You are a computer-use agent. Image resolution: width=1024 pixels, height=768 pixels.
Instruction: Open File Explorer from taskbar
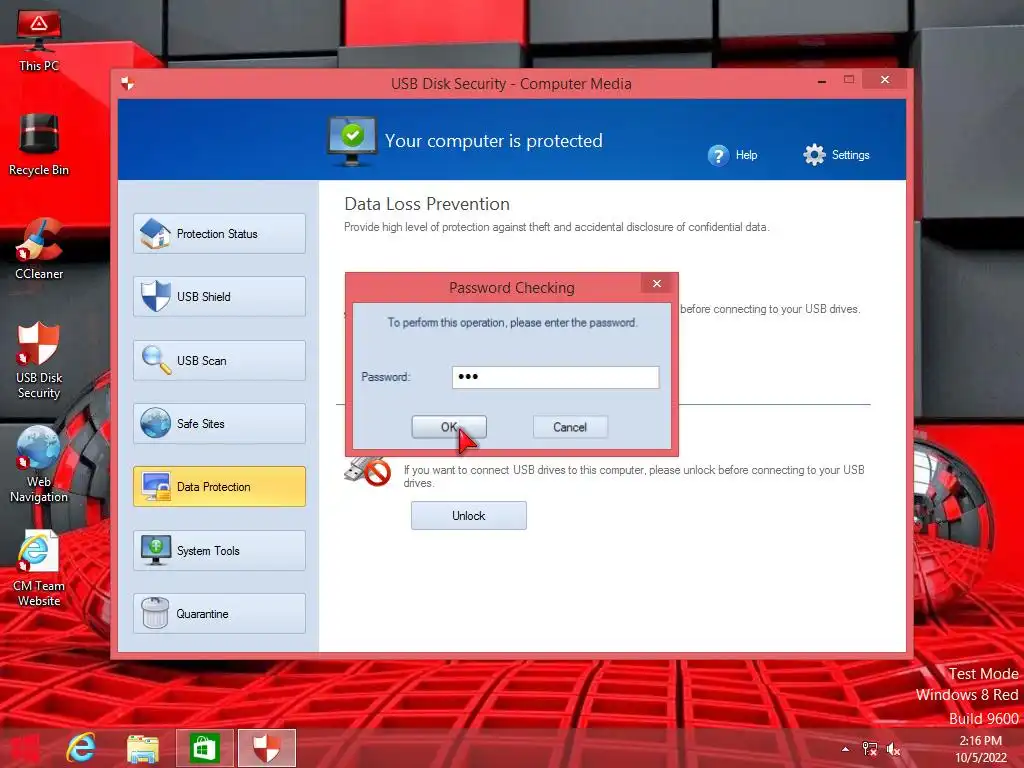click(142, 748)
